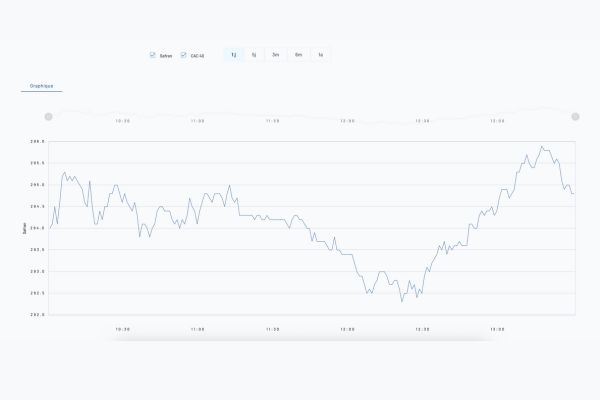Viewport: 600px width, 400px height.
Task: Toggle the CAC 40 checkbox
Action: click(x=183, y=55)
